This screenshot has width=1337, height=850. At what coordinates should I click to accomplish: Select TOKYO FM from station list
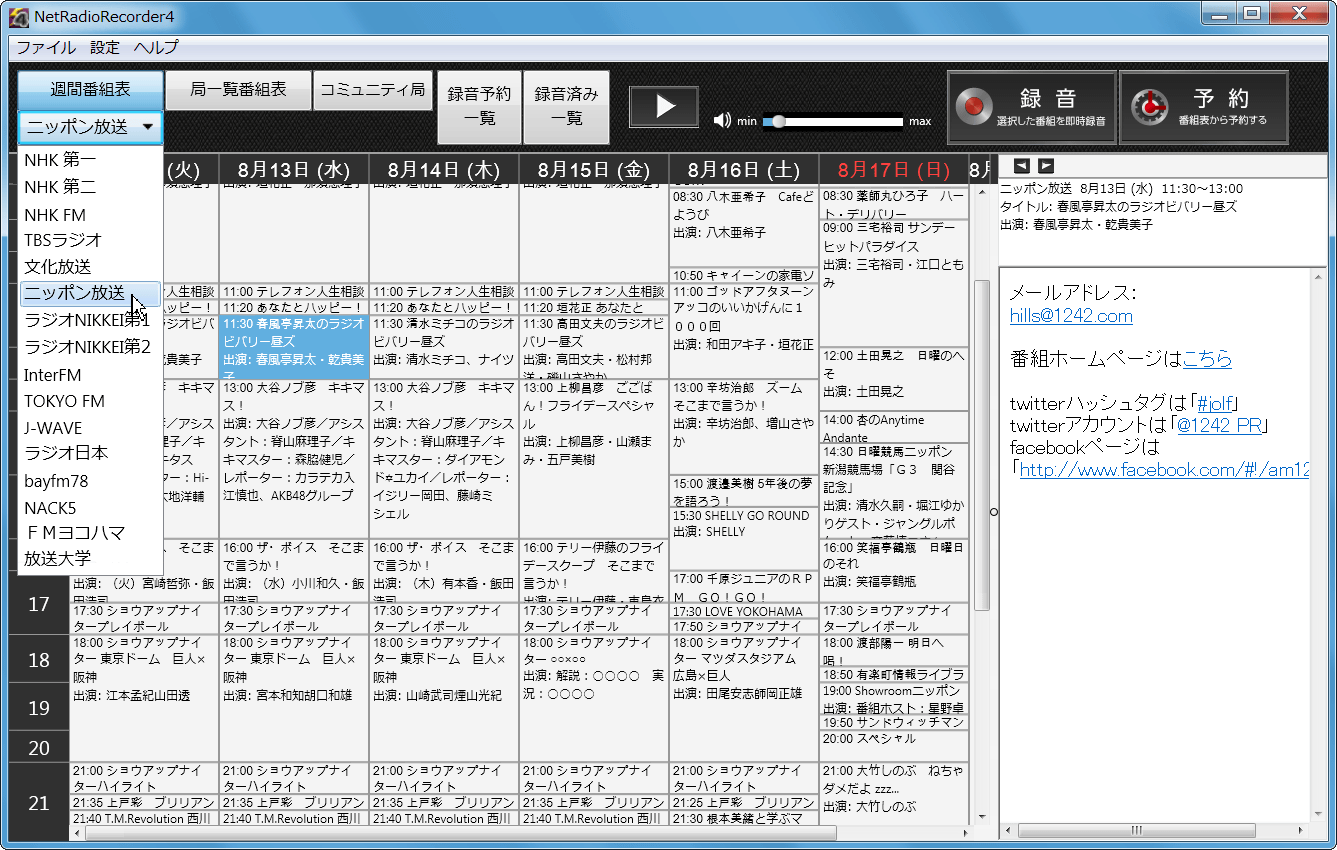coord(90,401)
